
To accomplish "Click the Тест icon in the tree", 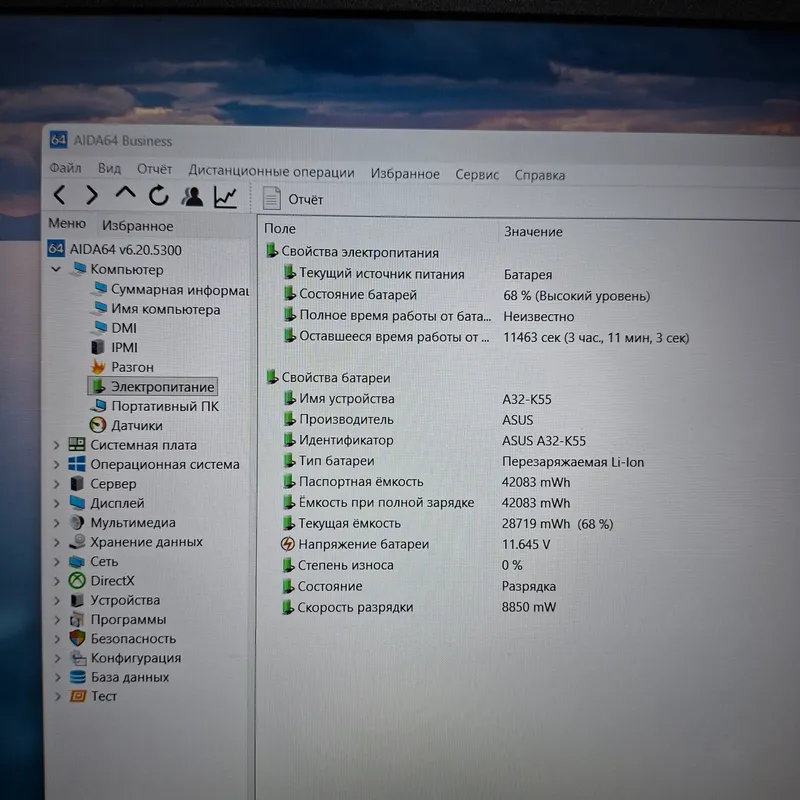I will point(78,696).
